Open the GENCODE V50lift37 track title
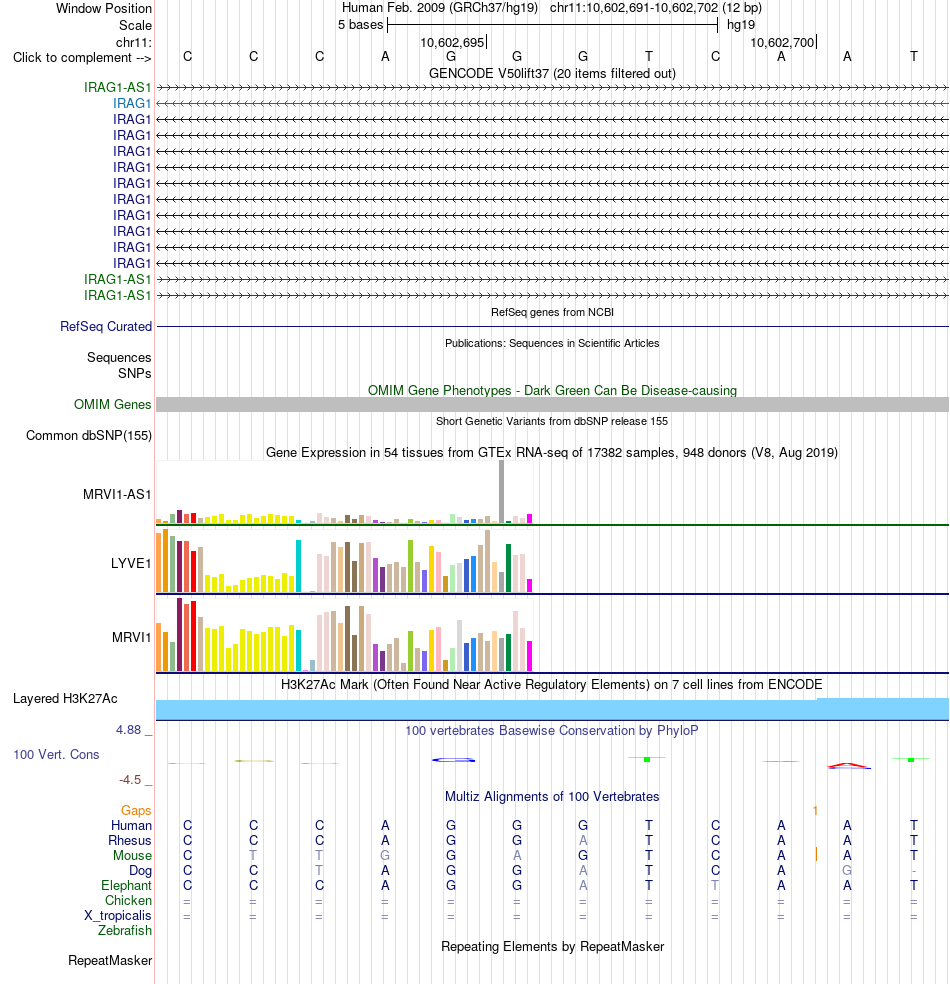This screenshot has width=950, height=984. pos(552,74)
